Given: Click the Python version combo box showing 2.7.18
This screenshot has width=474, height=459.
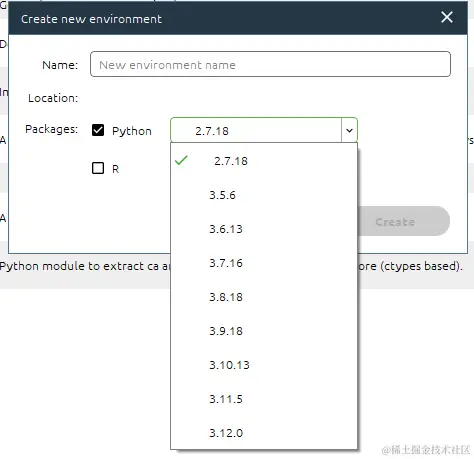Looking at the screenshot, I should (x=264, y=130).
